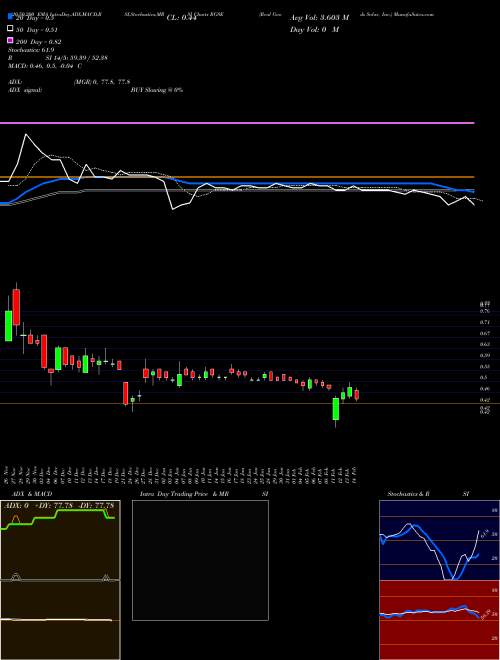The height and width of the screenshot is (660, 500).
Task: Click the 'Intra Day Trading Price & MR' panel title
Action: [184, 494]
